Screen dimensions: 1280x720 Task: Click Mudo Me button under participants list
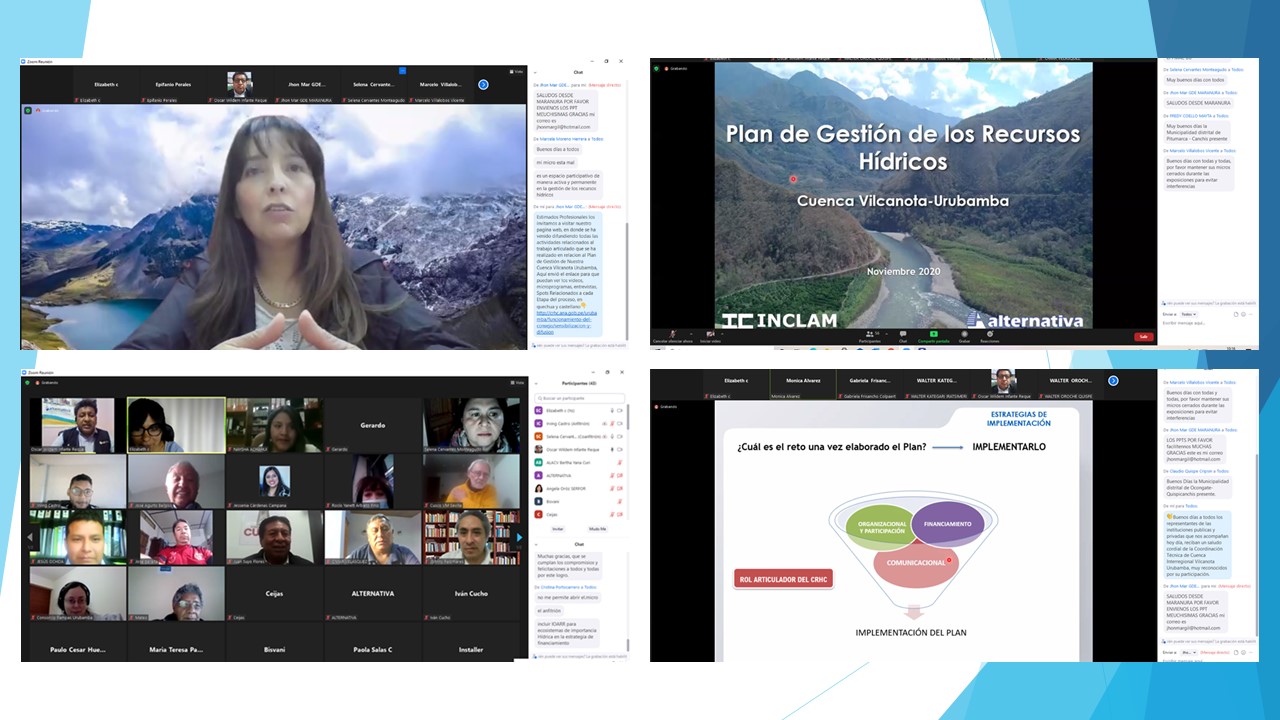tap(597, 529)
